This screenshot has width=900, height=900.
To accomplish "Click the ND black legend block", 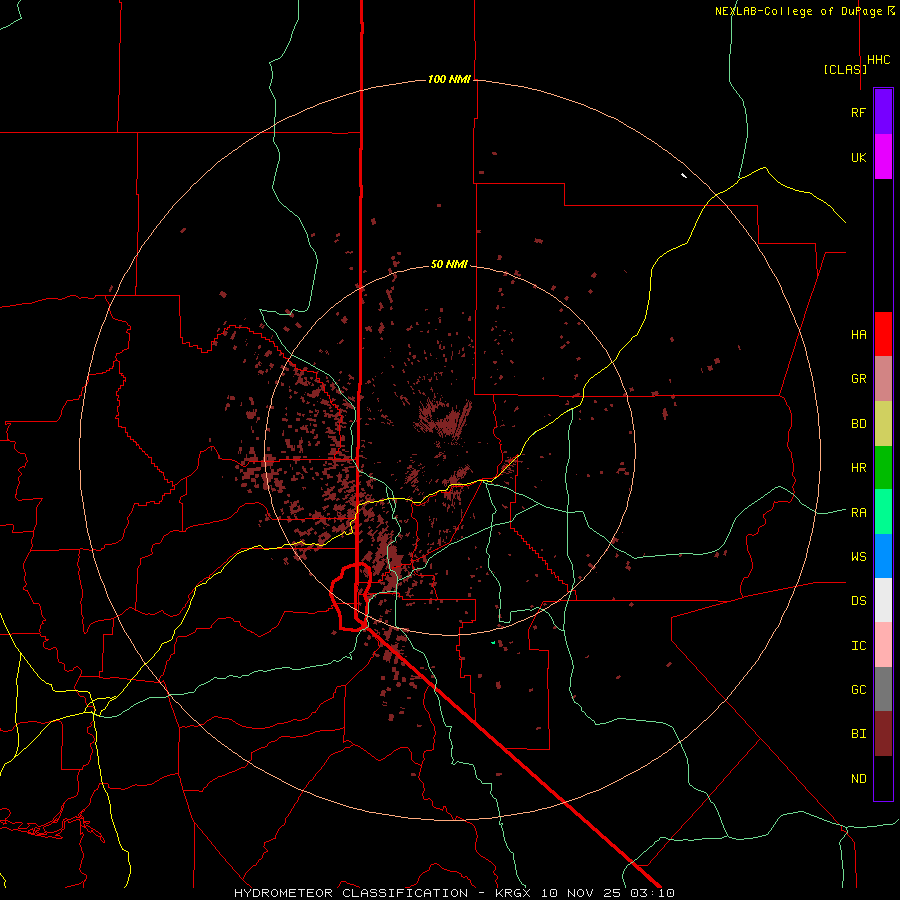I will point(883,778).
